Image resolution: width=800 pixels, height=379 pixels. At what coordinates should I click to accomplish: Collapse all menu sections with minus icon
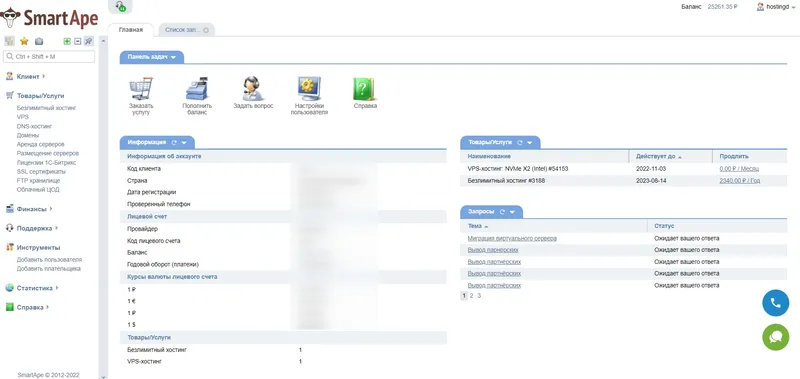pyautogui.click(x=78, y=41)
